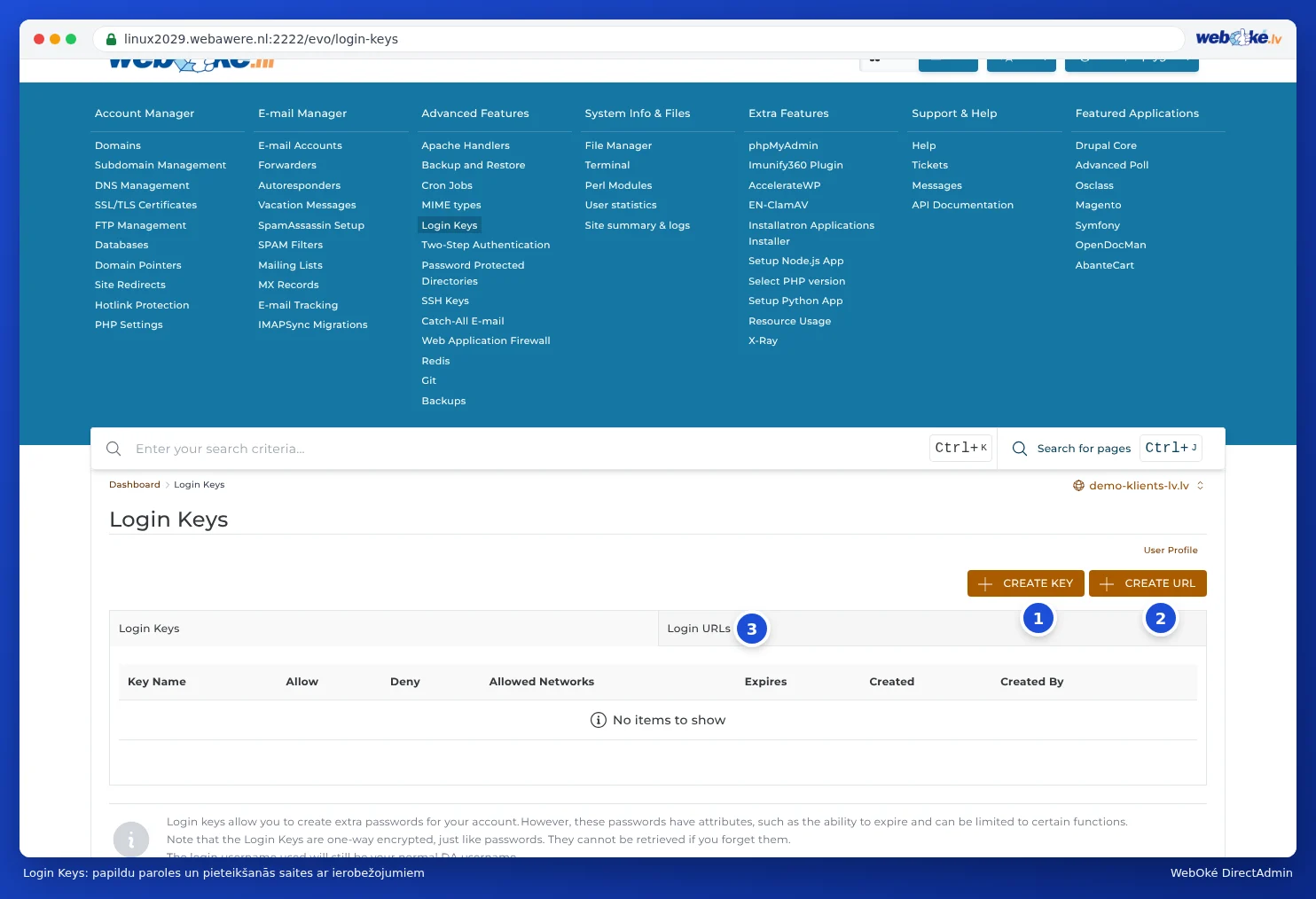1316x899 pixels.
Task: Open the Domains menu link
Action: coord(118,145)
